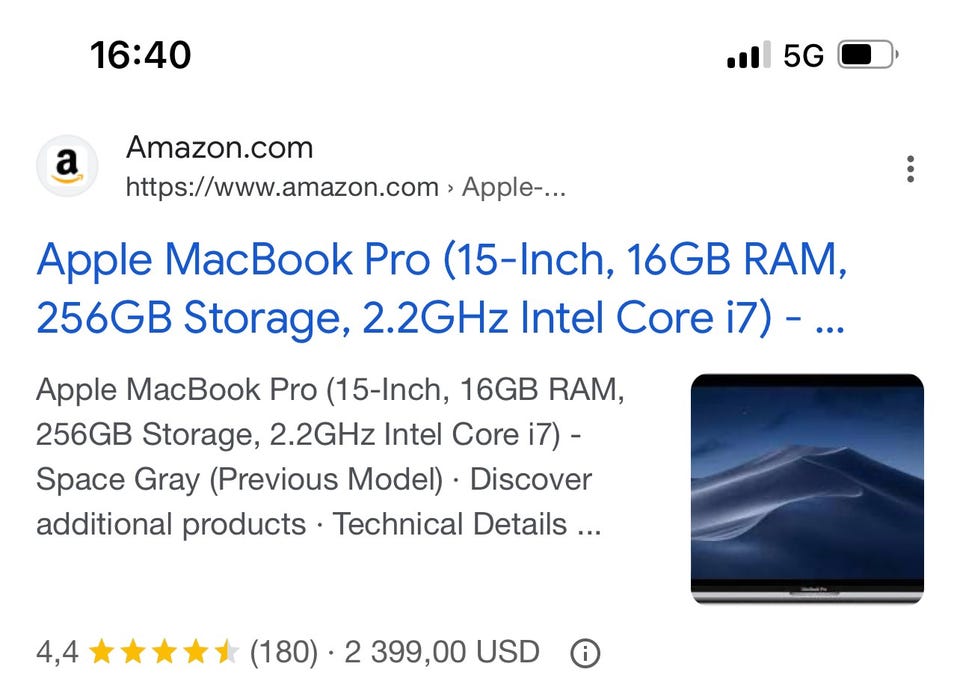Tap 'Technical Details' in the snippet
This screenshot has width=960, height=699.
click(450, 524)
